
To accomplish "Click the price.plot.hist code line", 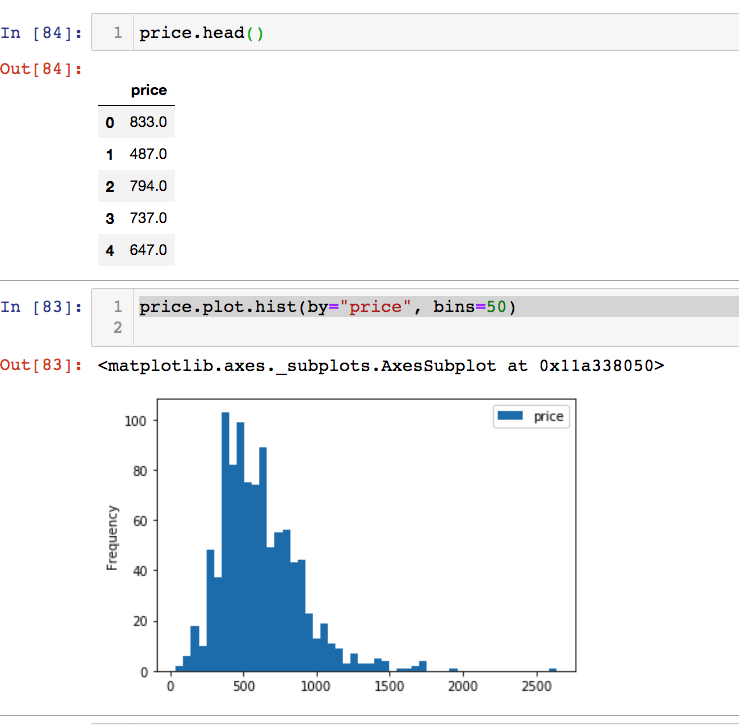I will (x=328, y=307).
